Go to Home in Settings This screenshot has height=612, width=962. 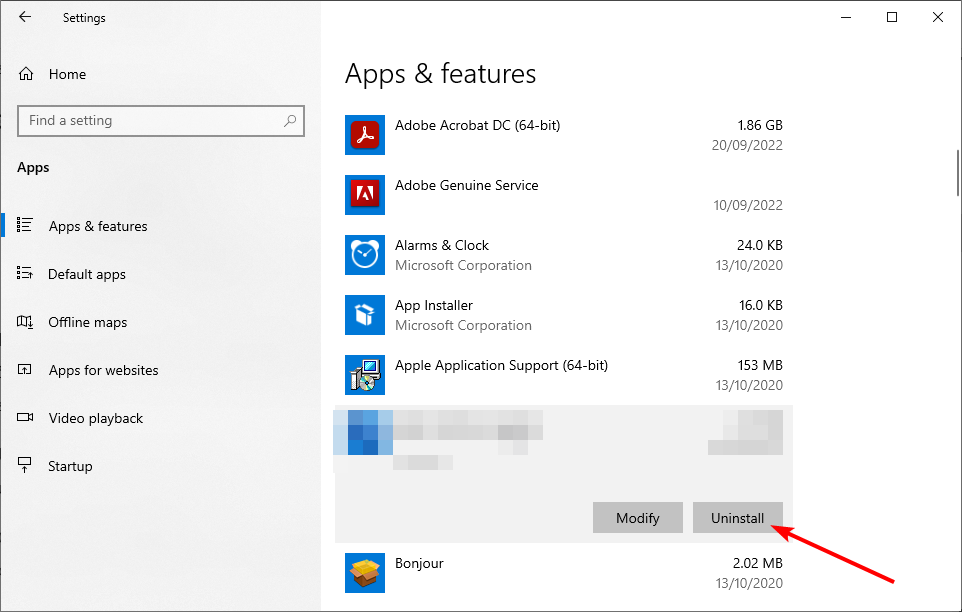click(x=67, y=74)
